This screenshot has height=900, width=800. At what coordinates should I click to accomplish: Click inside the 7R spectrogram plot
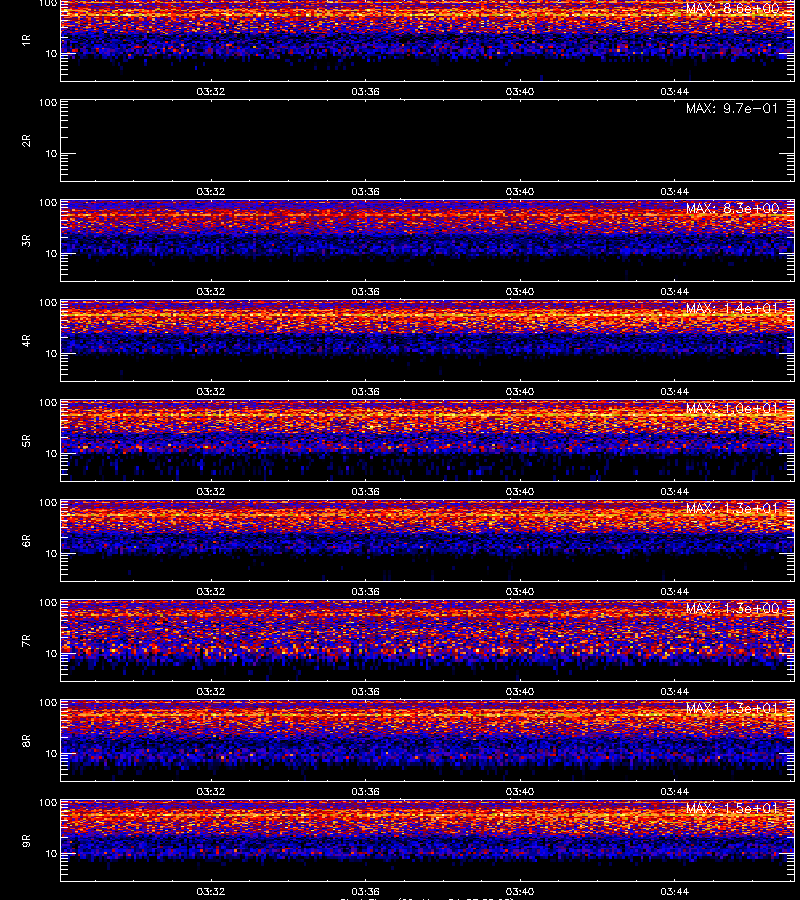point(428,641)
